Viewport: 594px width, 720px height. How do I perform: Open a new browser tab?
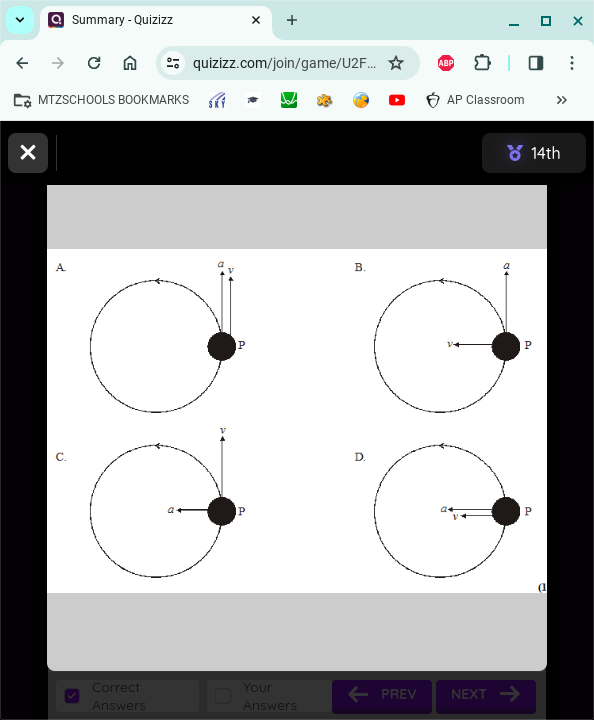click(x=291, y=20)
